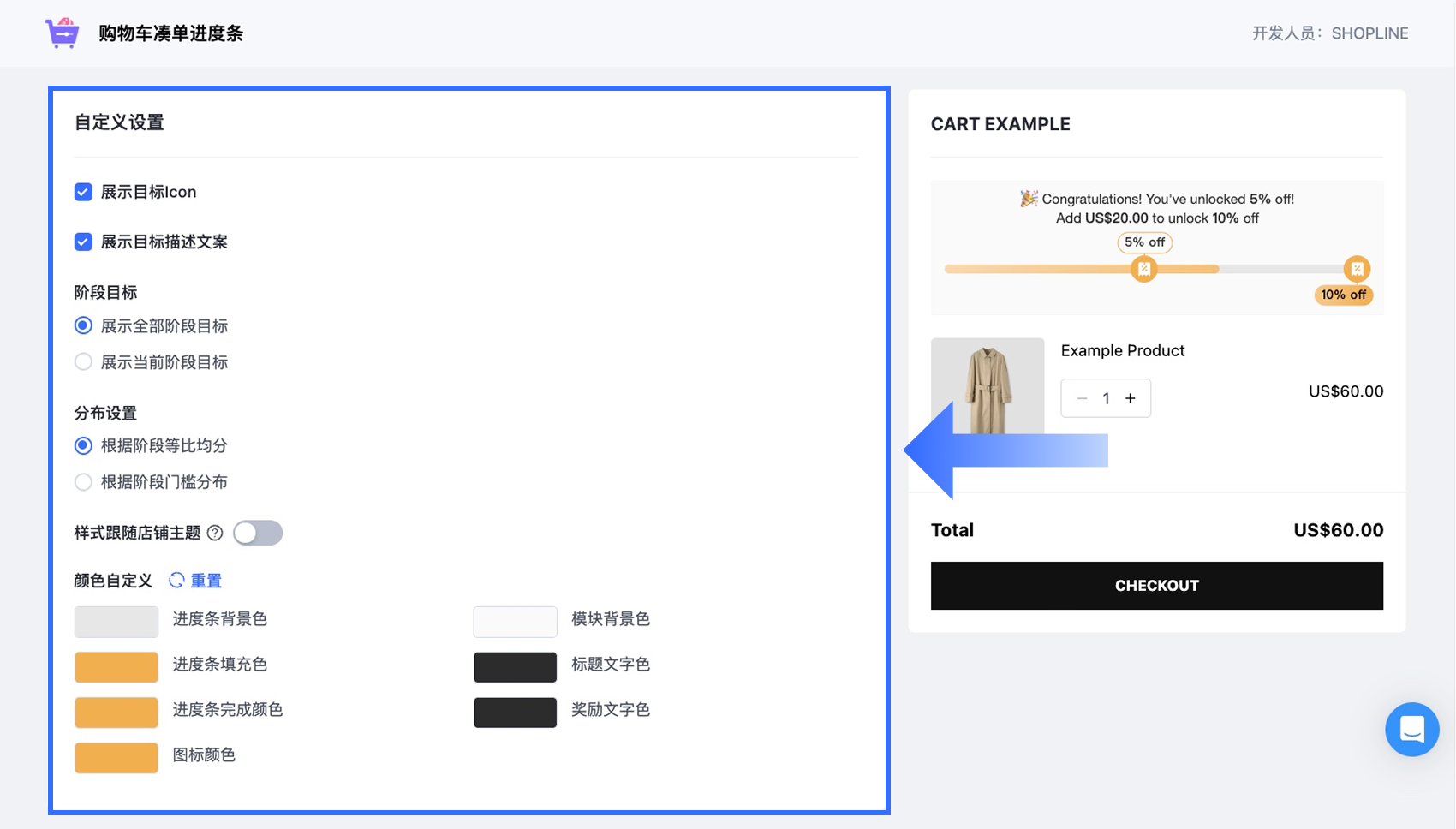Click the 5% off label badge
The width and height of the screenshot is (1456, 829).
(1144, 242)
